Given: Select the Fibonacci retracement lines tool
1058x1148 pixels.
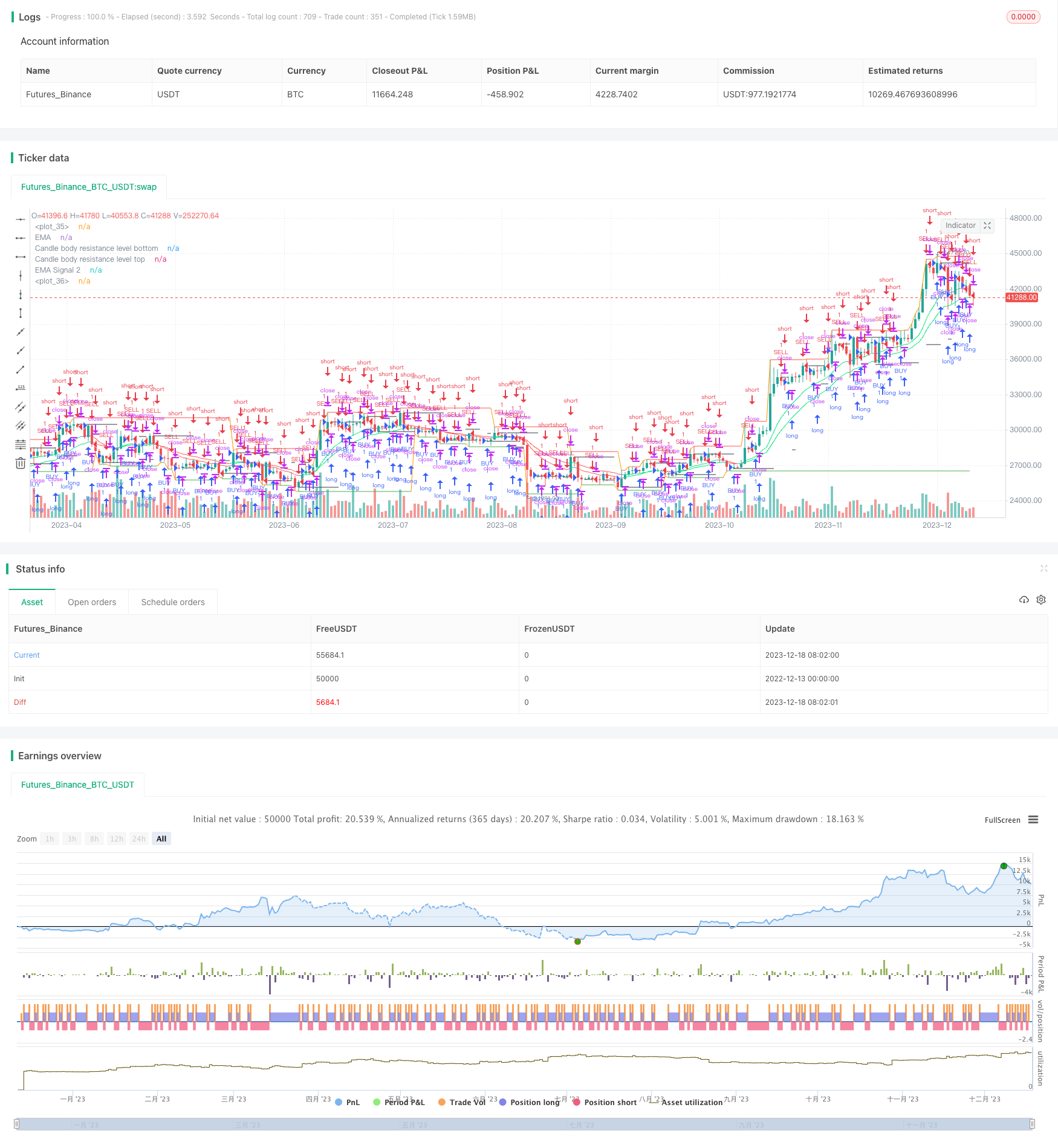Looking at the screenshot, I should [x=21, y=444].
